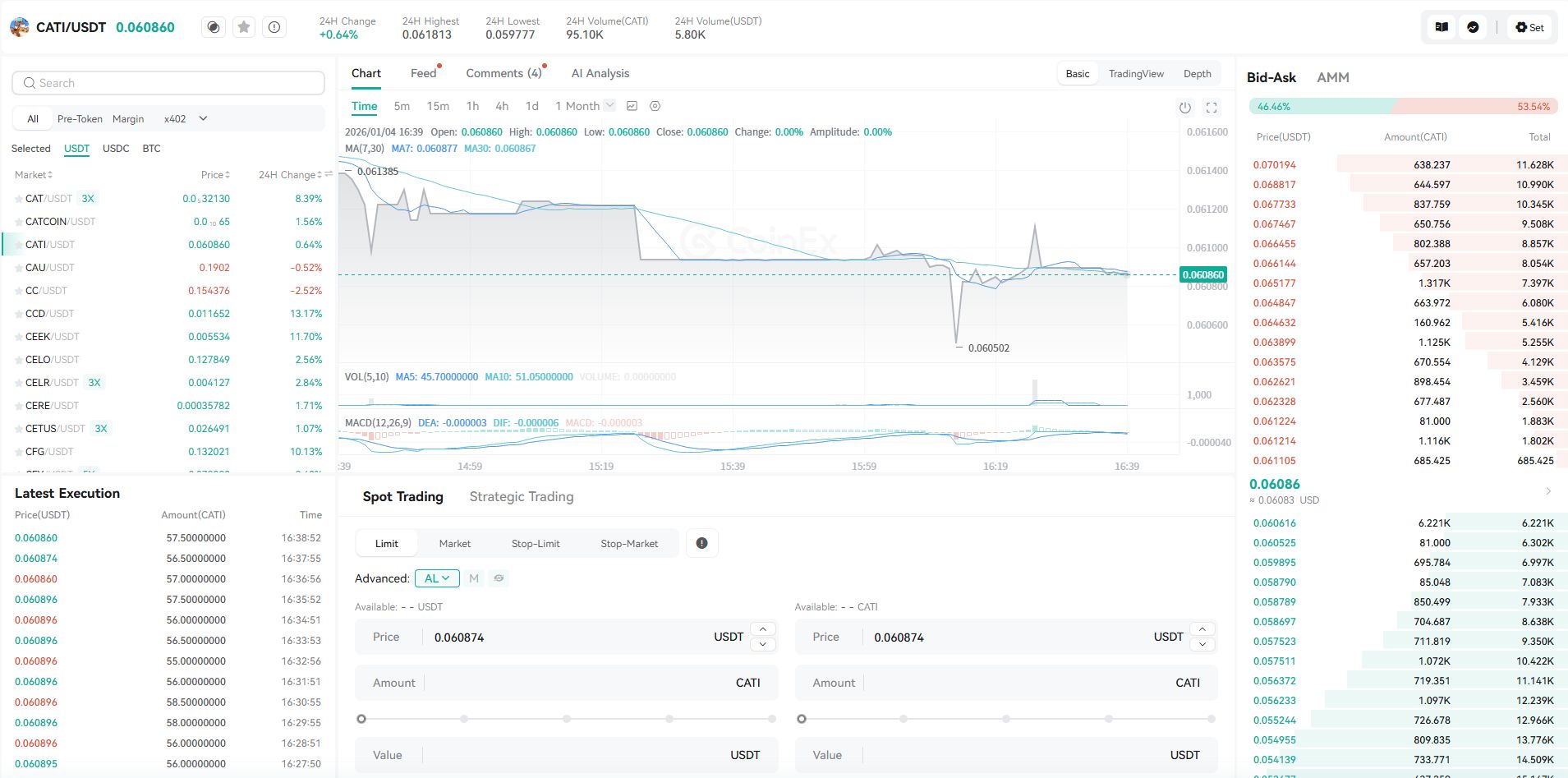Viewport: 1568px width, 778px height.
Task: Switch chart to TradingView mode
Action: [1135, 74]
